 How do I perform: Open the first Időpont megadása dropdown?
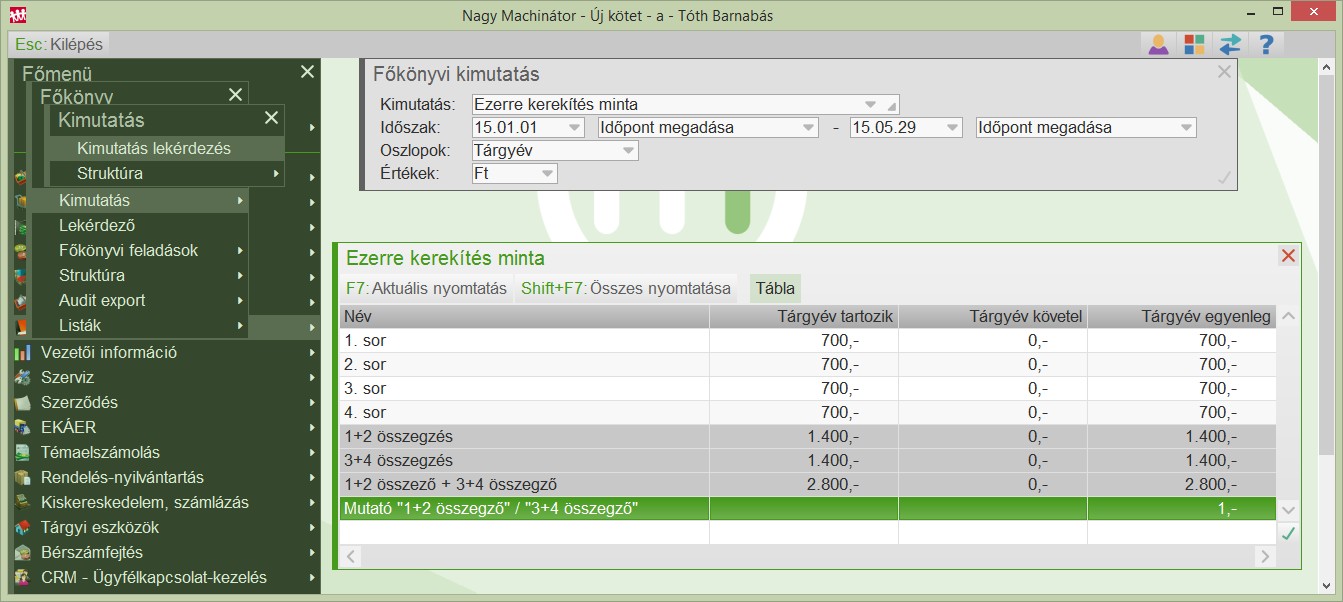point(808,128)
